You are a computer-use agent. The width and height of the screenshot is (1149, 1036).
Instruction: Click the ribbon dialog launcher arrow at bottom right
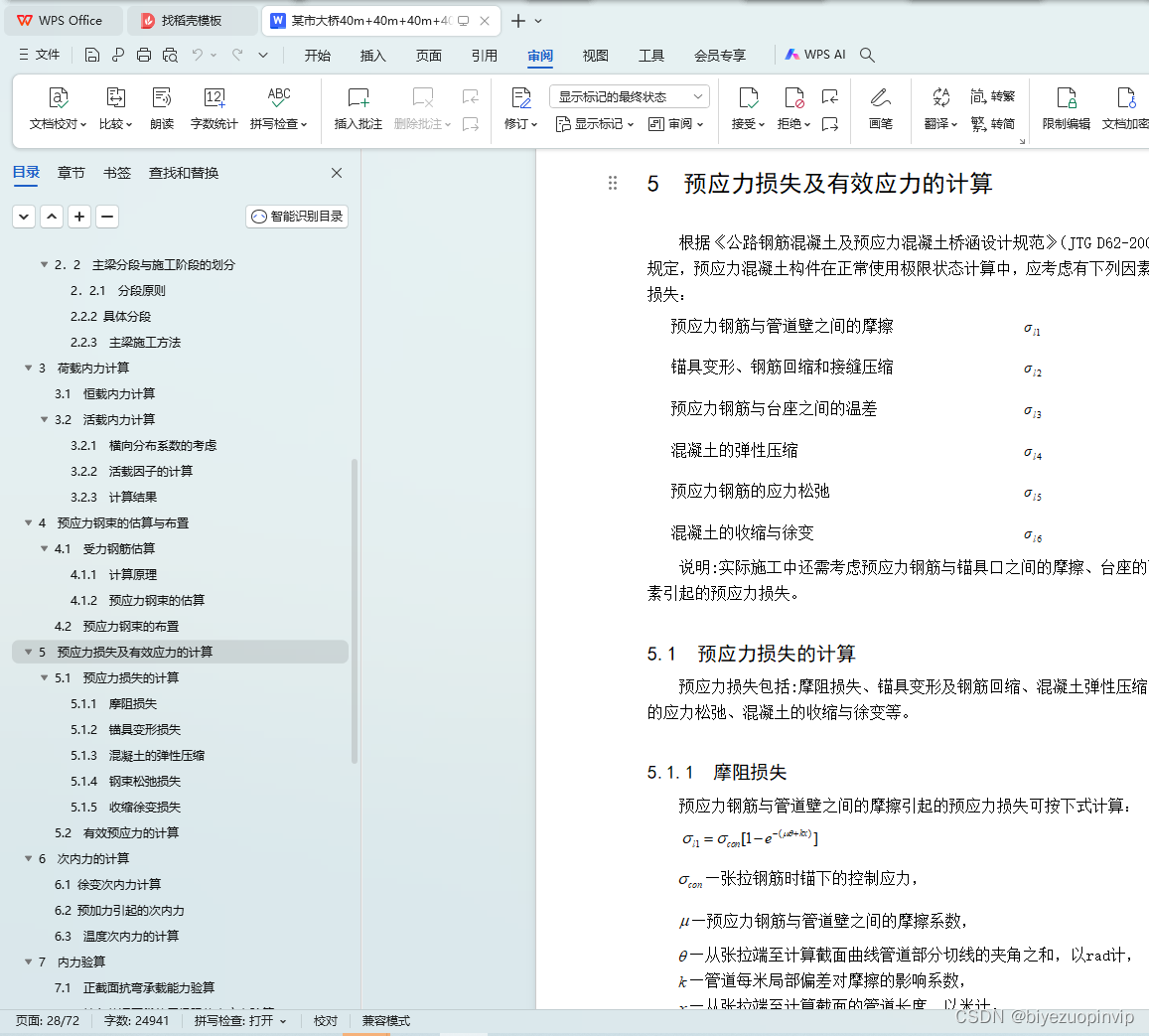1022,141
